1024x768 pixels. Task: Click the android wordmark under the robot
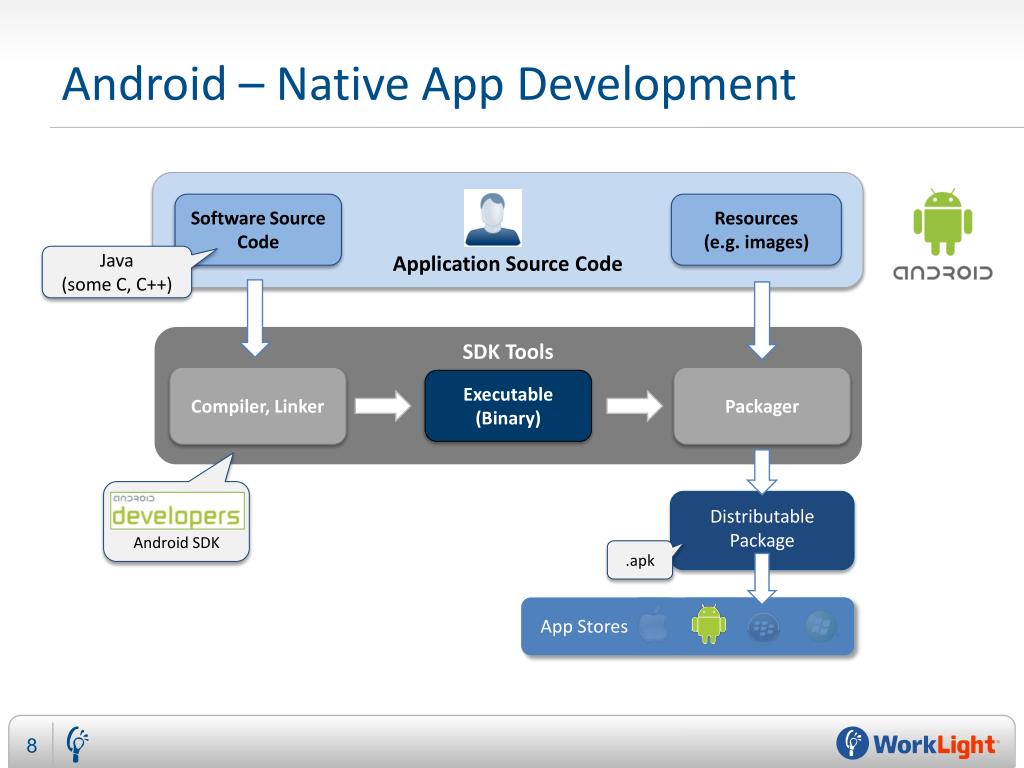coord(942,272)
